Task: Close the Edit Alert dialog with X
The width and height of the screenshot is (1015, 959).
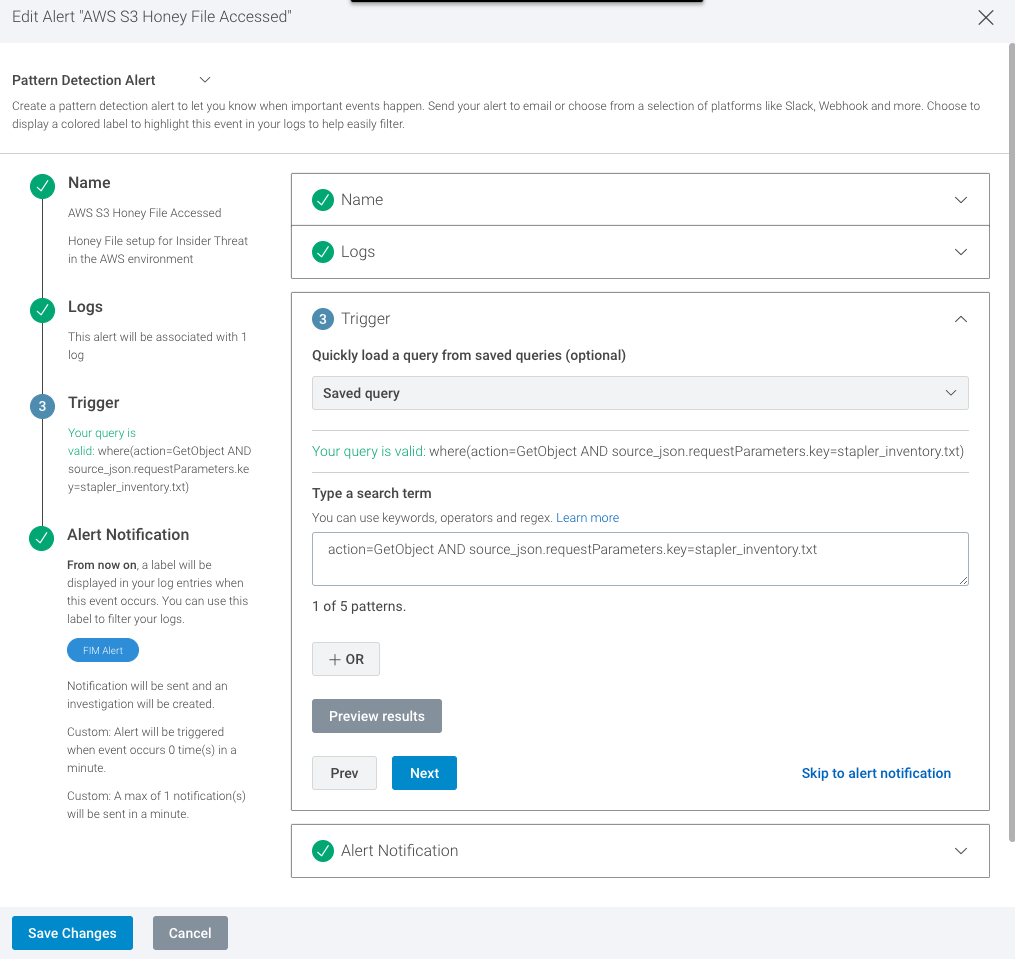Action: [986, 18]
